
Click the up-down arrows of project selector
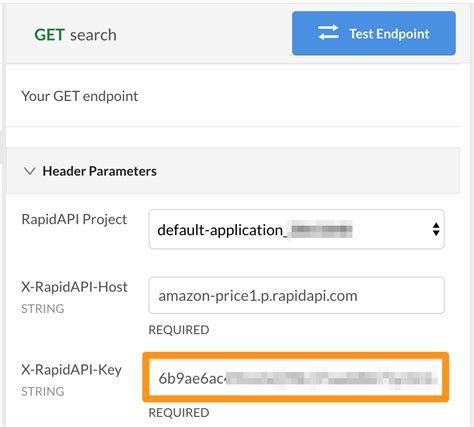[436, 229]
